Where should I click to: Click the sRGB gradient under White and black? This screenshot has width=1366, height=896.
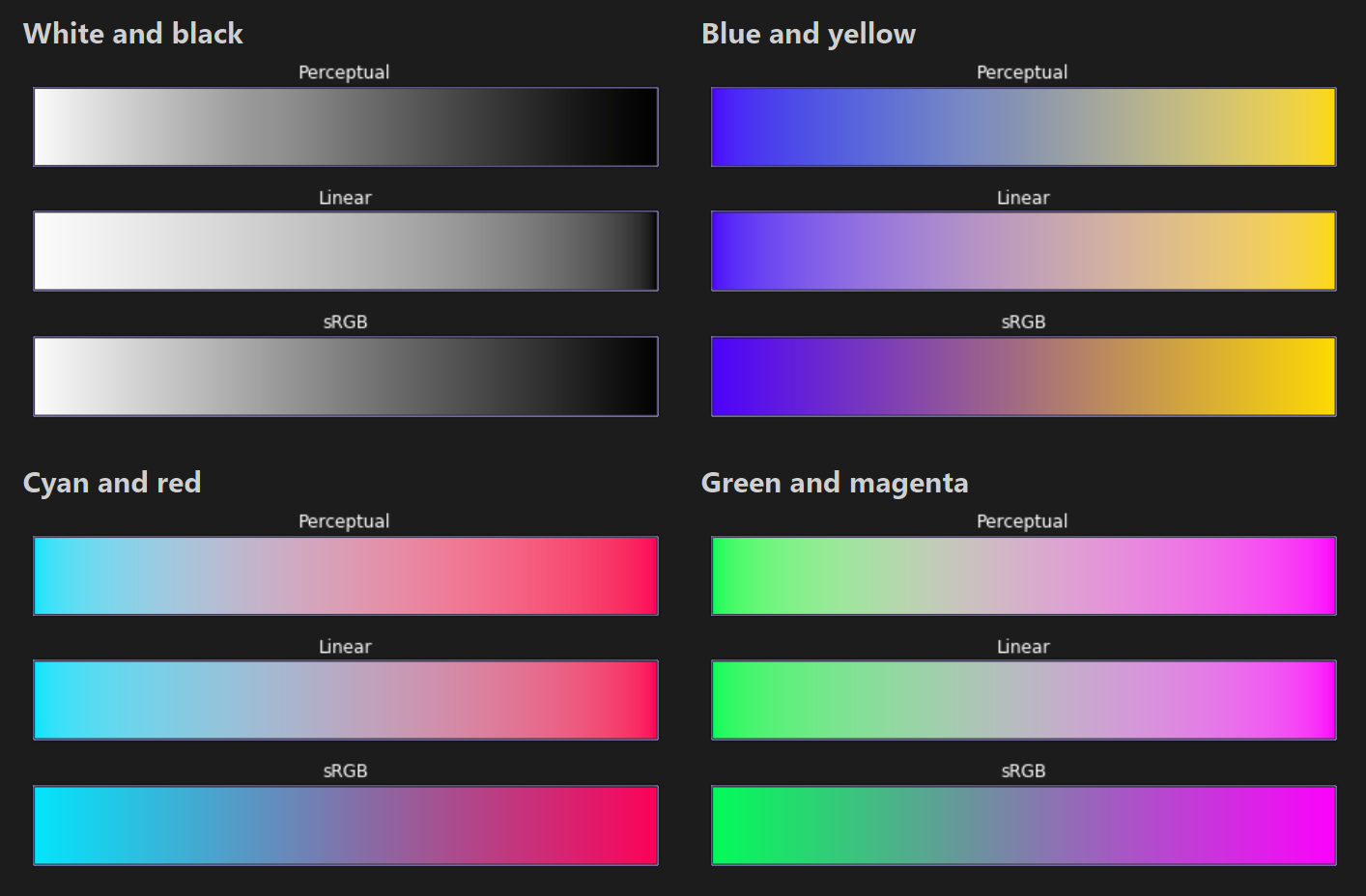(x=345, y=376)
